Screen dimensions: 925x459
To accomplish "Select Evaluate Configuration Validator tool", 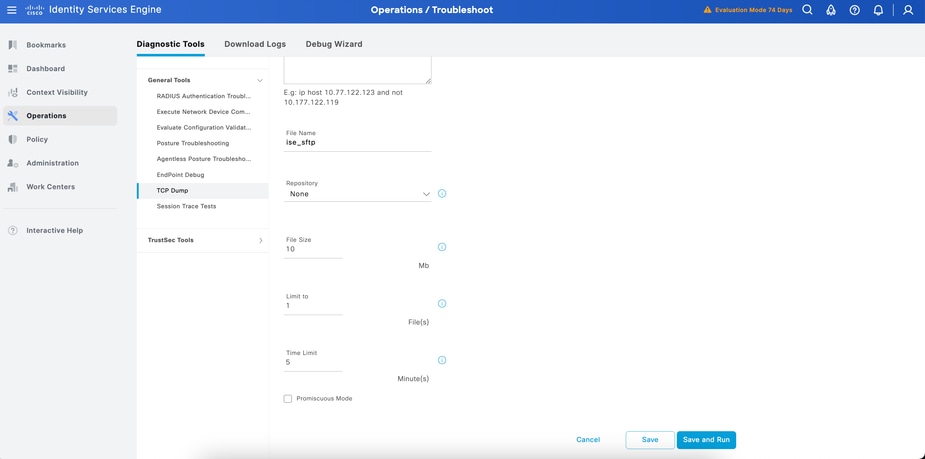I will click(203, 127).
